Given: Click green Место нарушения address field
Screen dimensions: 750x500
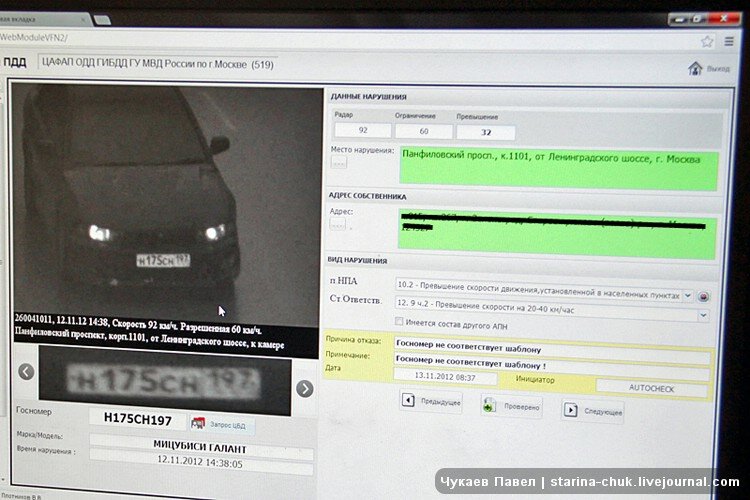Looking at the screenshot, I should coord(558,168).
